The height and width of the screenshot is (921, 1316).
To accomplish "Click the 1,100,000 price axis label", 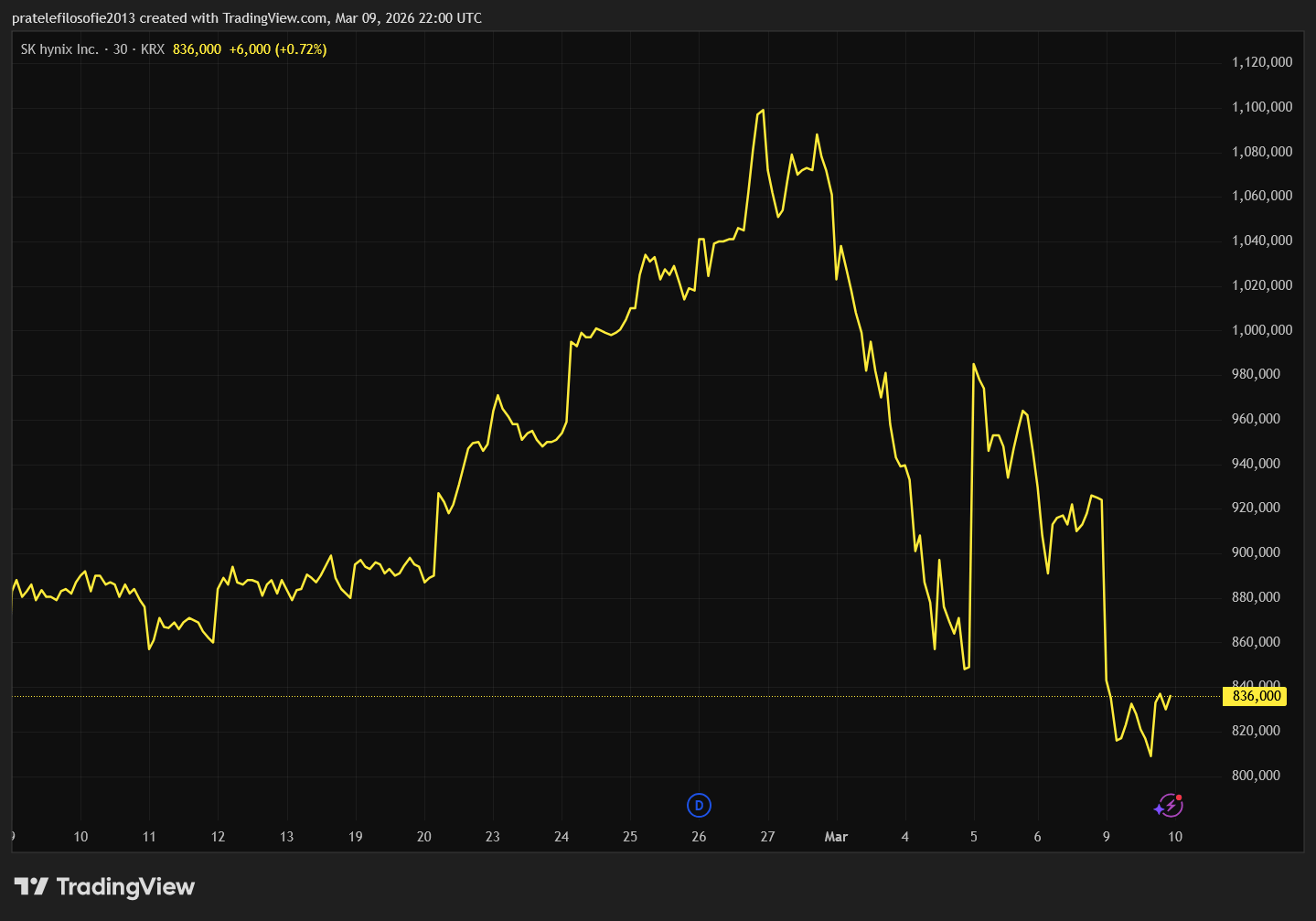I will coord(1262,107).
